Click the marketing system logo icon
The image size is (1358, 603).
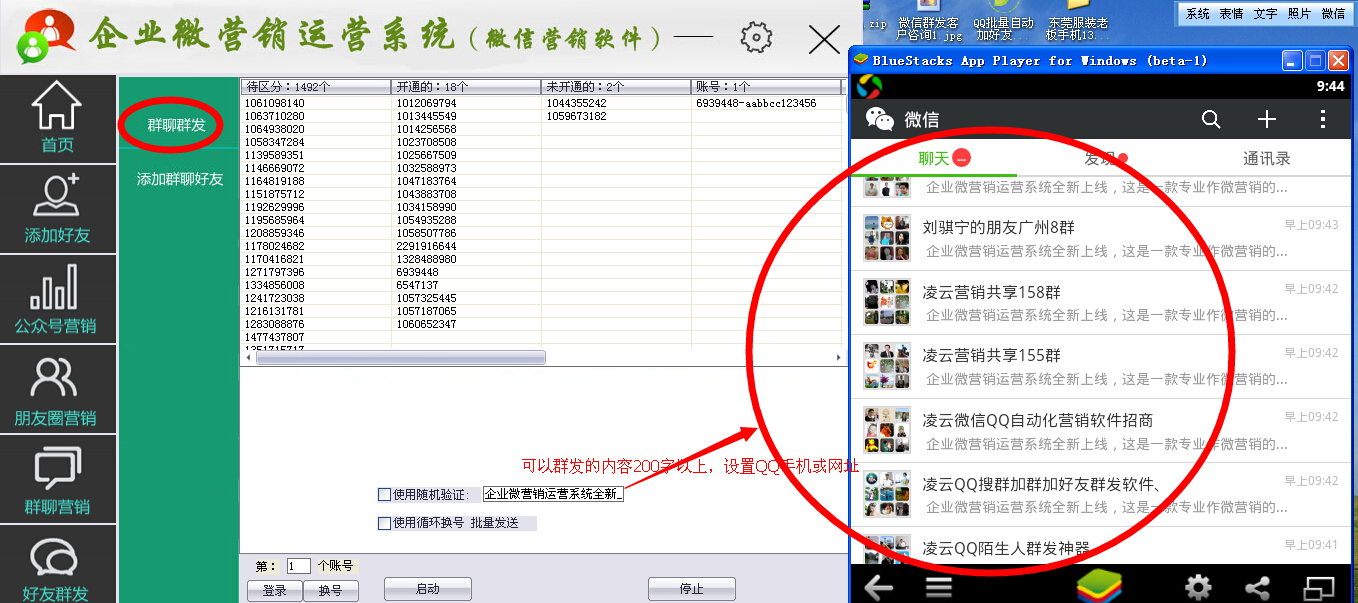[x=46, y=35]
